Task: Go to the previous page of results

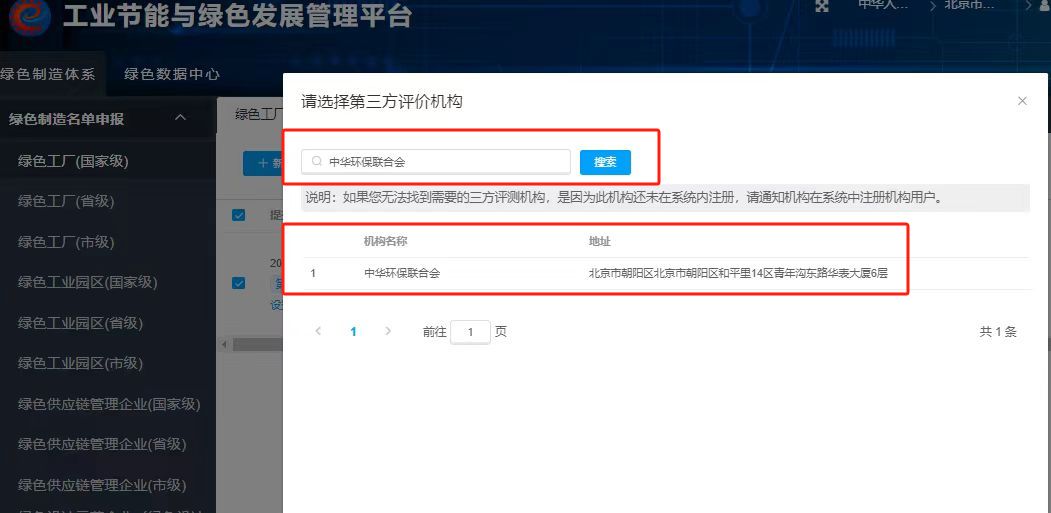Action: click(x=318, y=331)
